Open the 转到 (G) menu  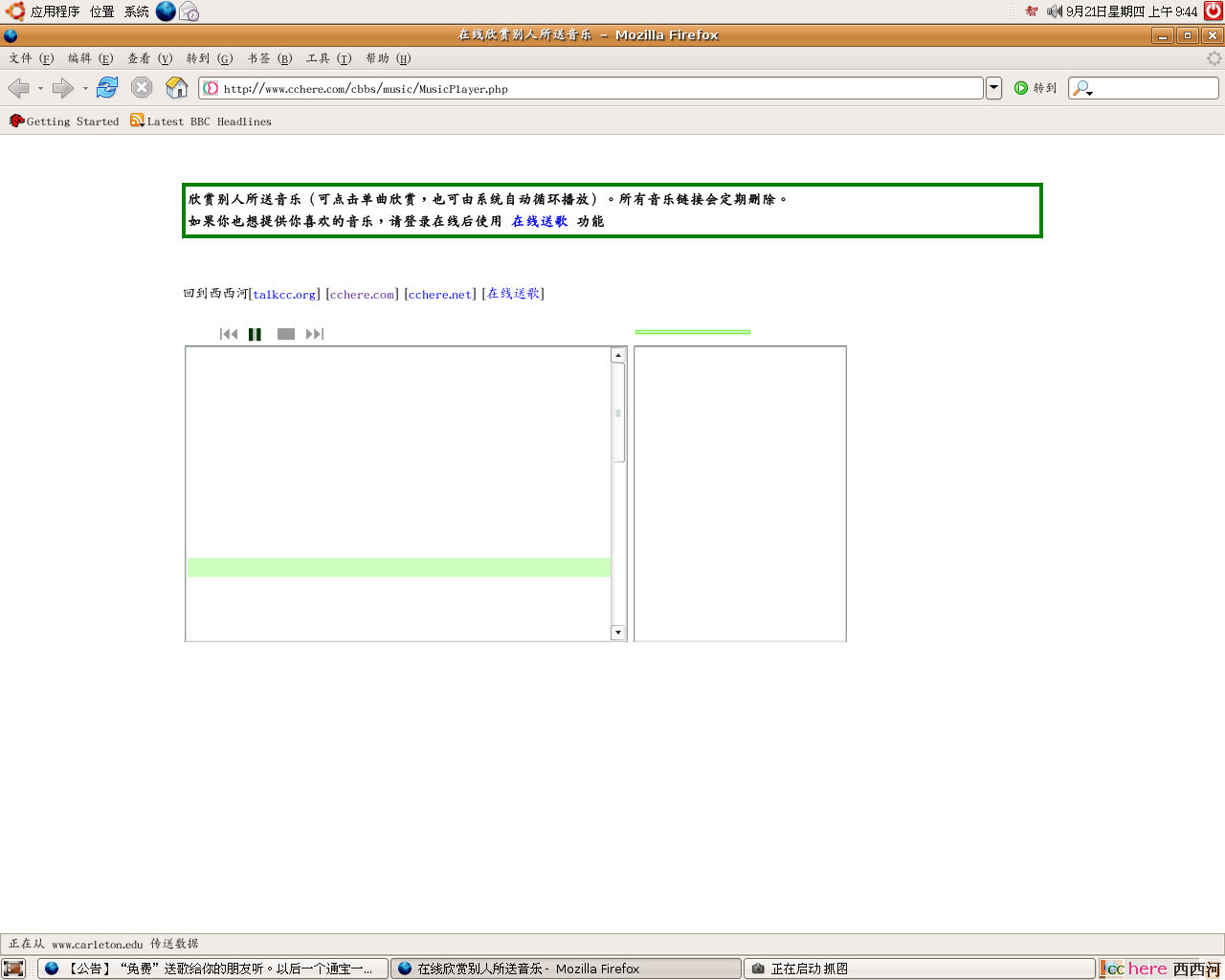tap(210, 58)
